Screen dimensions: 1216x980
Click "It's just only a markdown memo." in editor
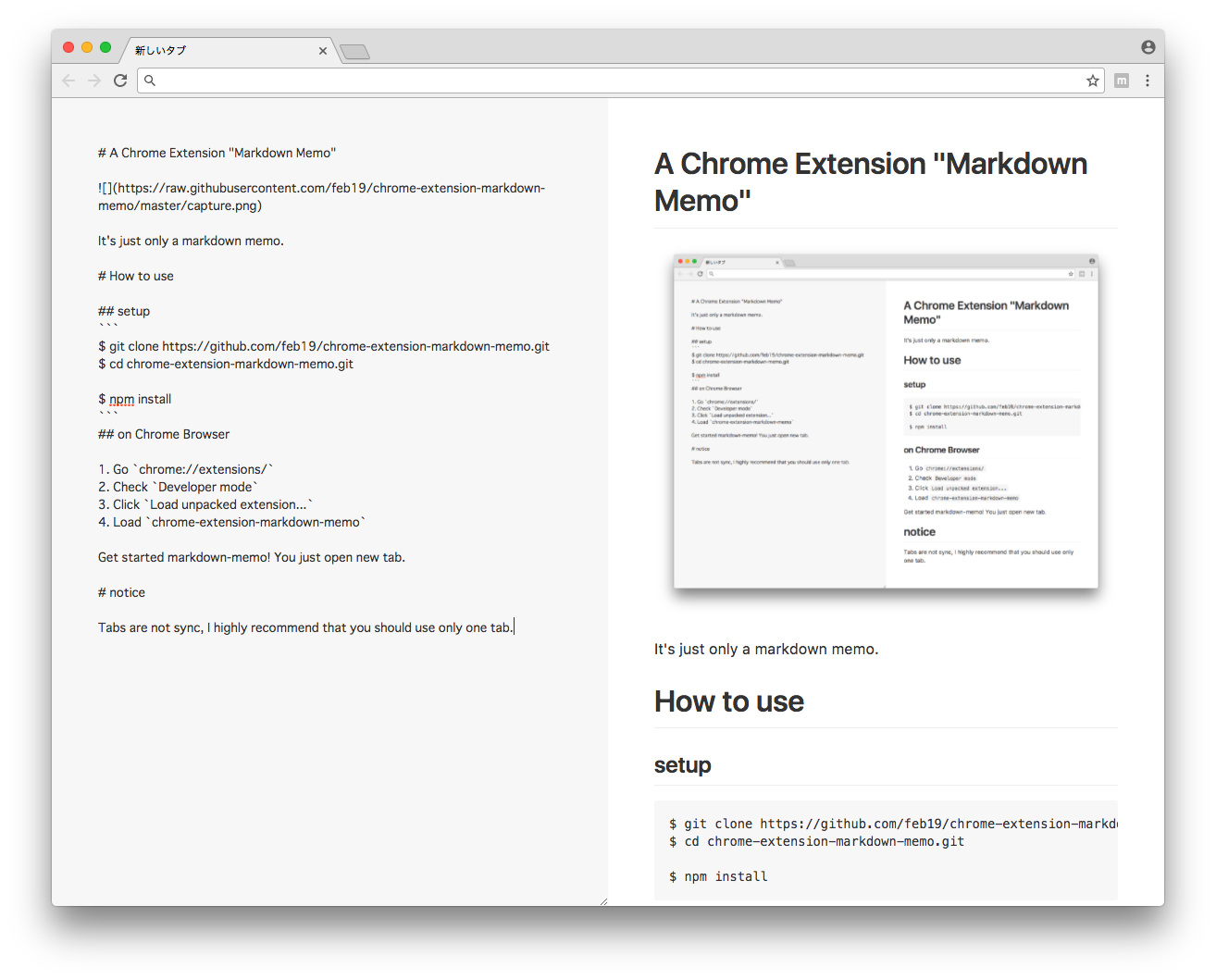point(192,241)
